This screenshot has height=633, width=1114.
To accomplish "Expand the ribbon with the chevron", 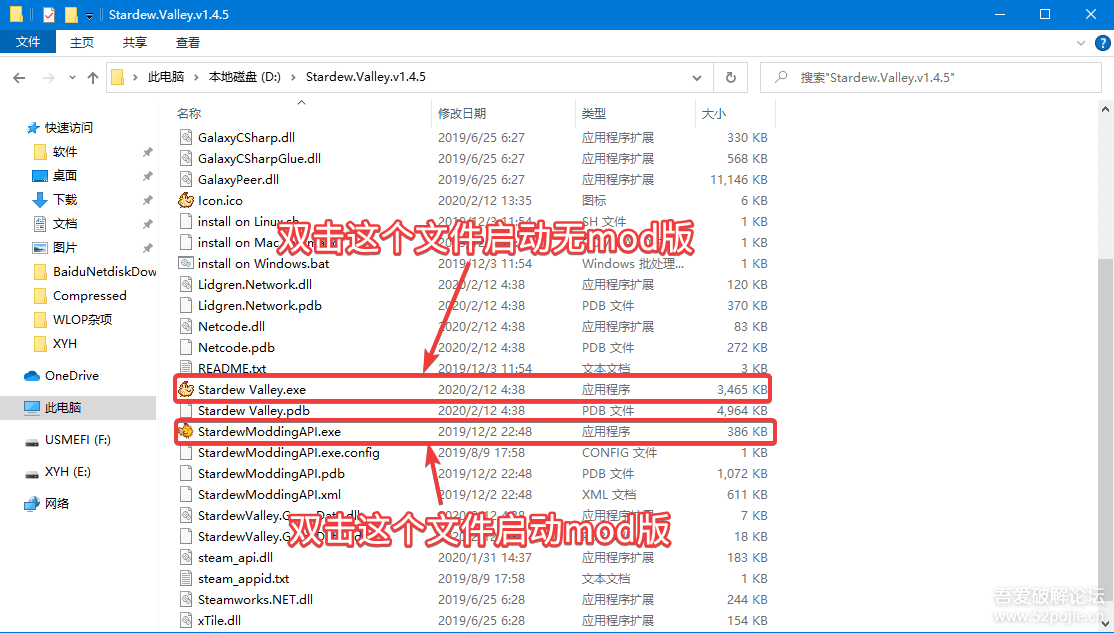I will [1081, 43].
